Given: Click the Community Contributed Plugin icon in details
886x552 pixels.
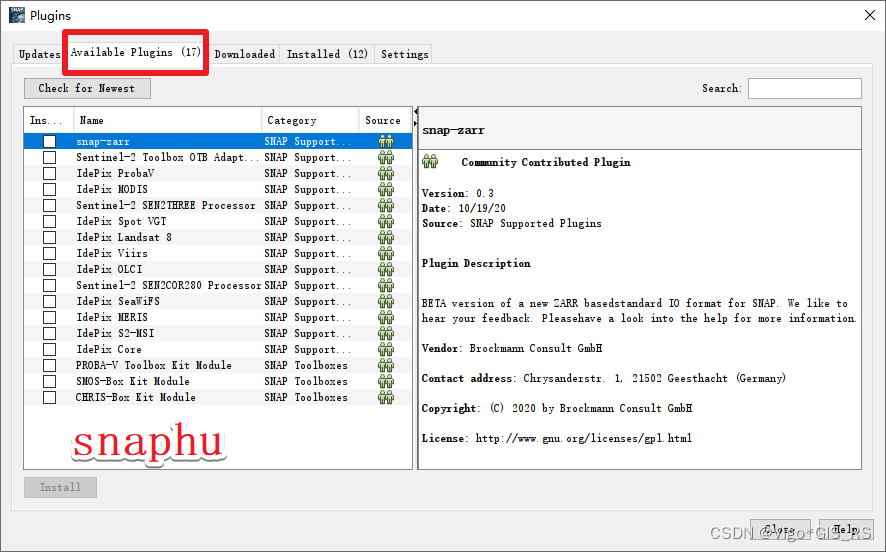Looking at the screenshot, I should click(x=430, y=162).
